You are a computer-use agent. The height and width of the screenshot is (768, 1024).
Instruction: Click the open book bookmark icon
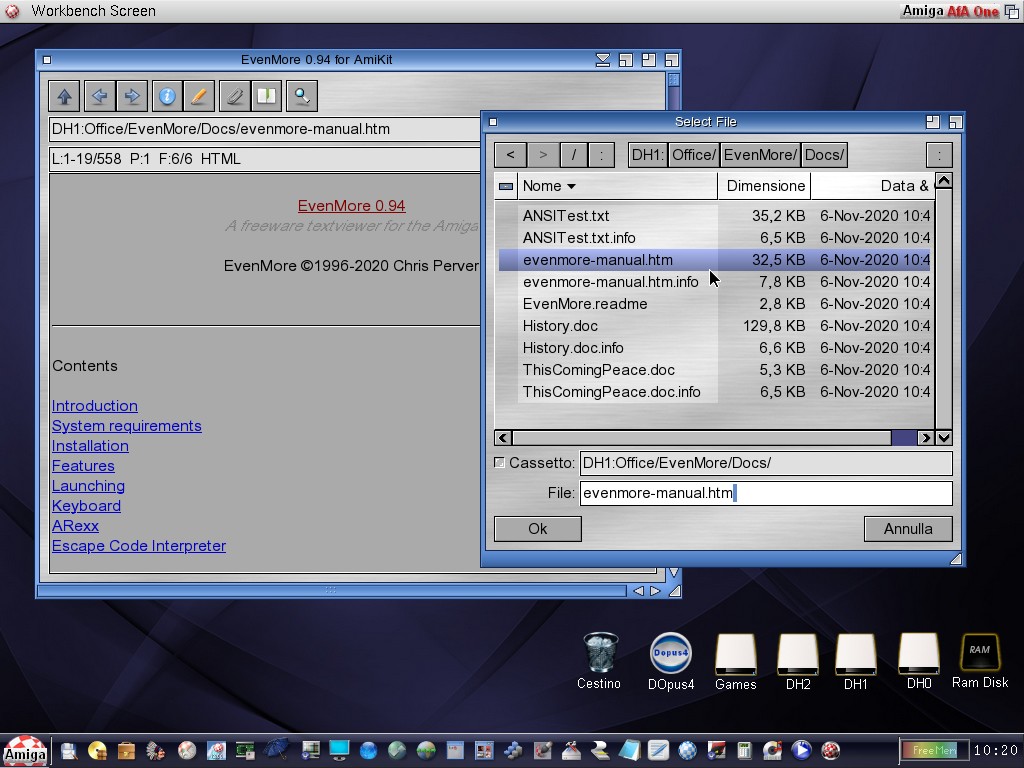pyautogui.click(x=266, y=96)
